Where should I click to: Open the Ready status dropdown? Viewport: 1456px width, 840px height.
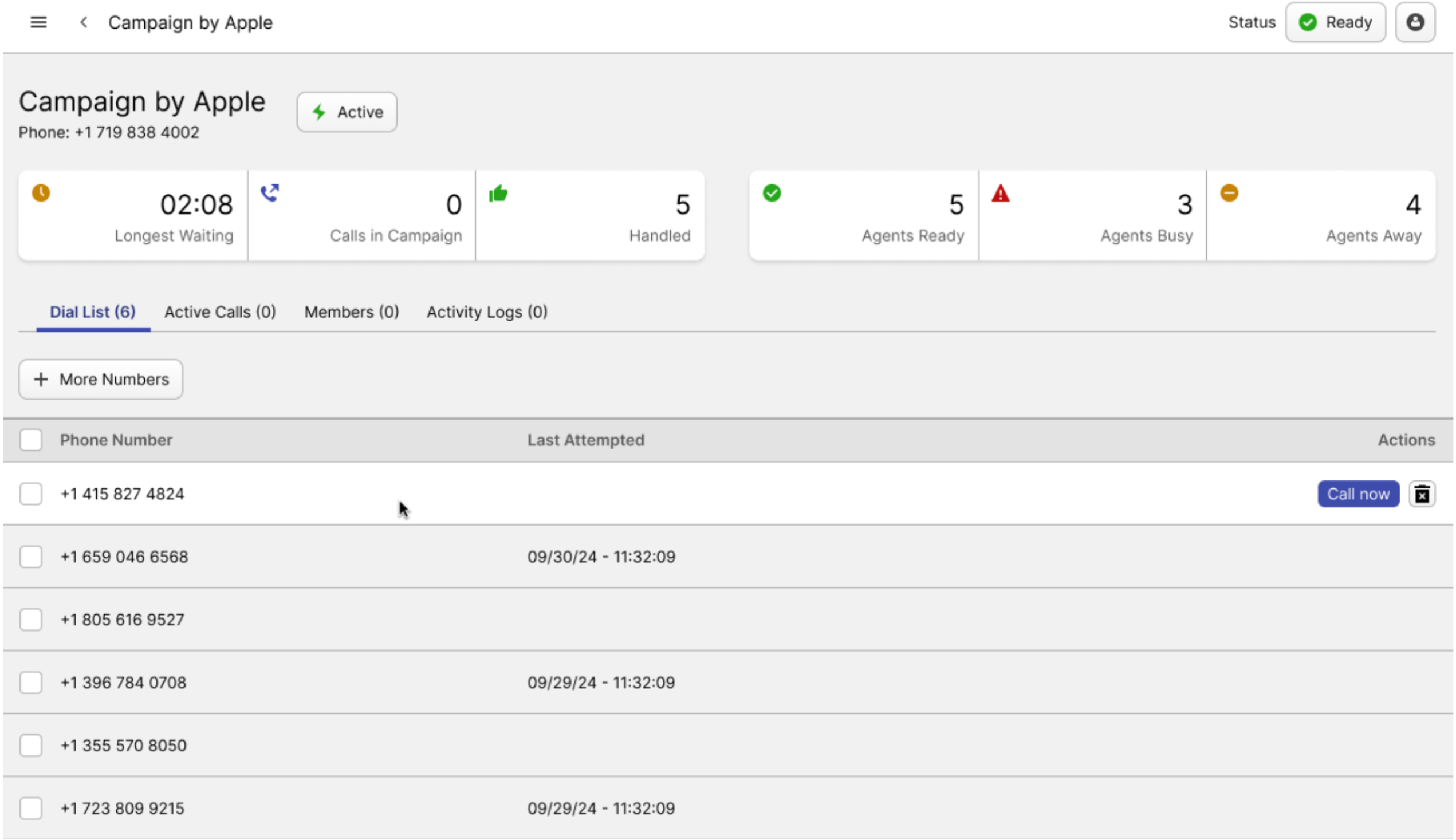point(1335,22)
